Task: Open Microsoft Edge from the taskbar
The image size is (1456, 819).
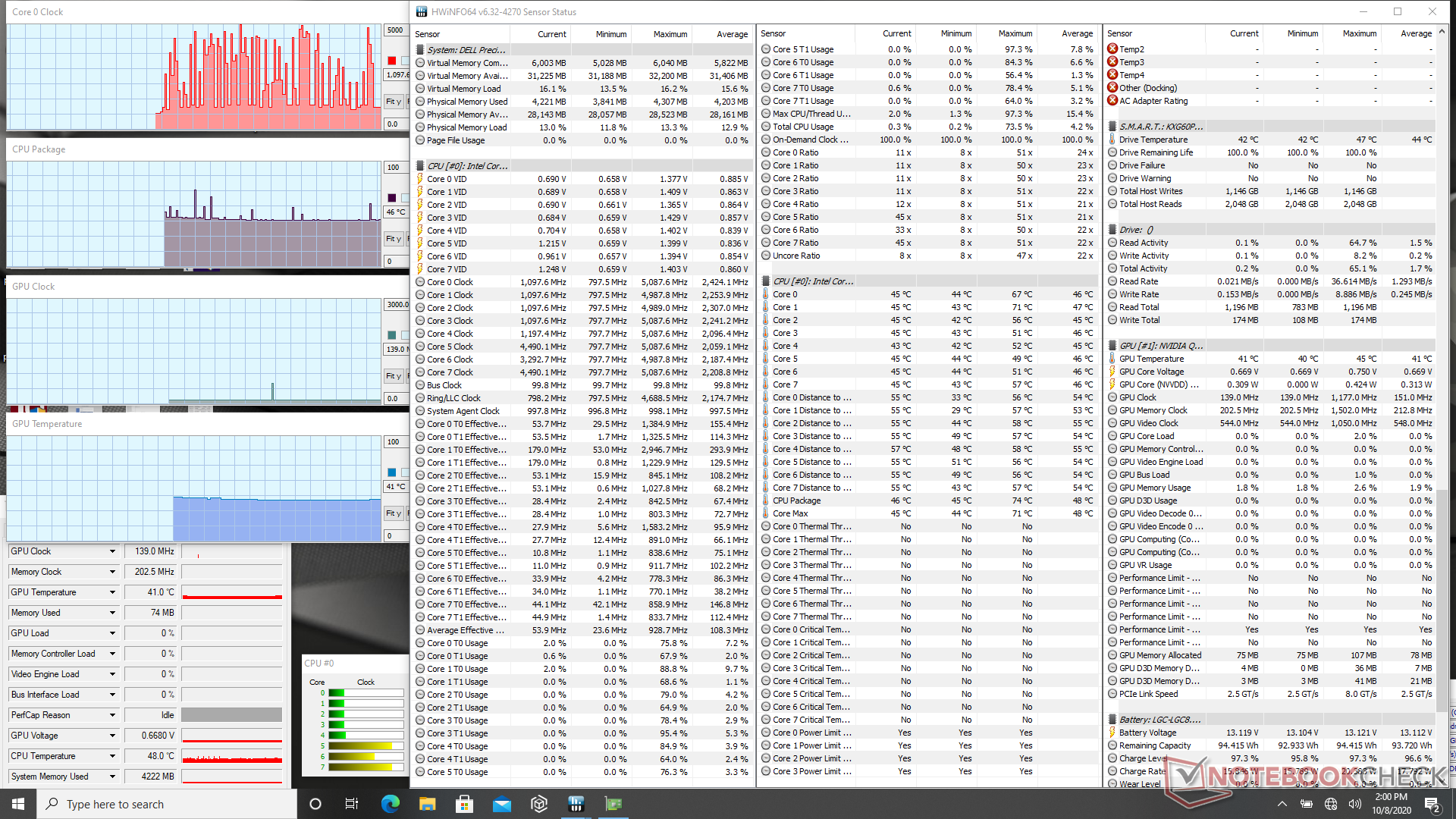Action: click(391, 804)
